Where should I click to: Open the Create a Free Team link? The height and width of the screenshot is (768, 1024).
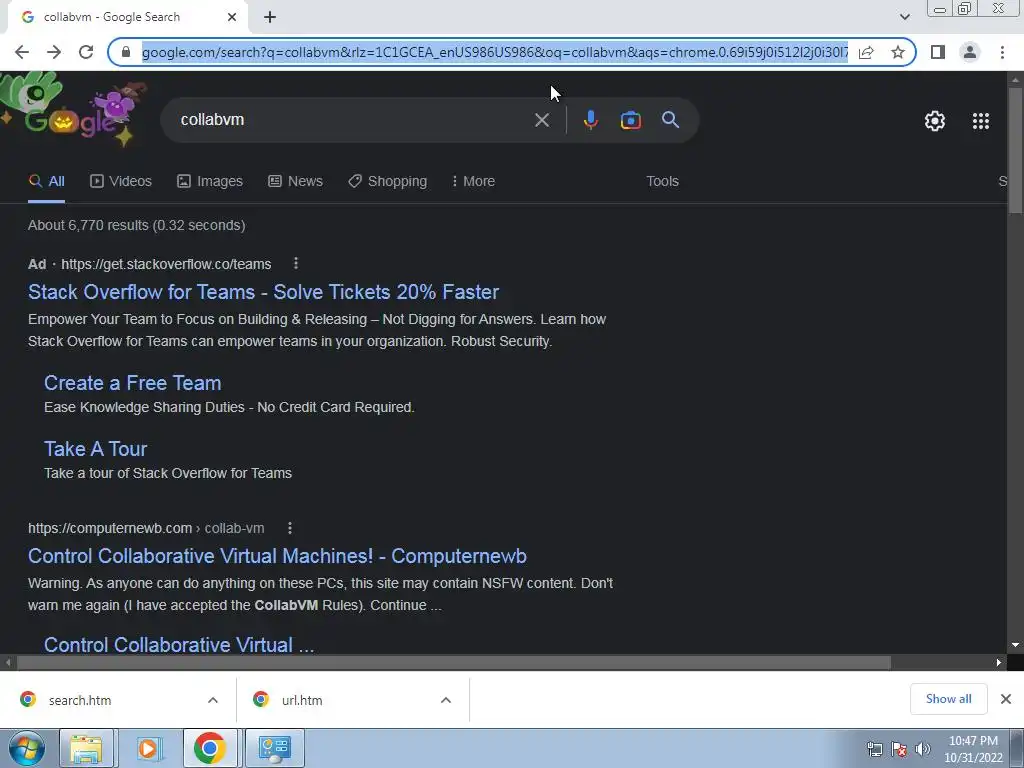(x=133, y=383)
